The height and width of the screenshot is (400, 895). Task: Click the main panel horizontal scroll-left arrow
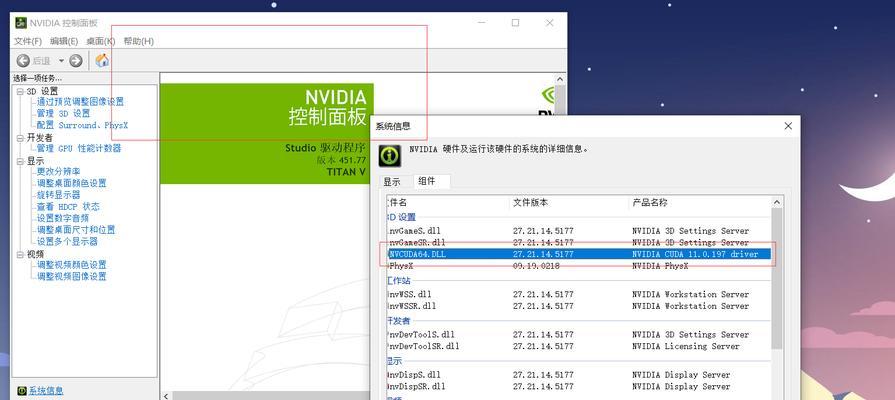tap(166, 395)
